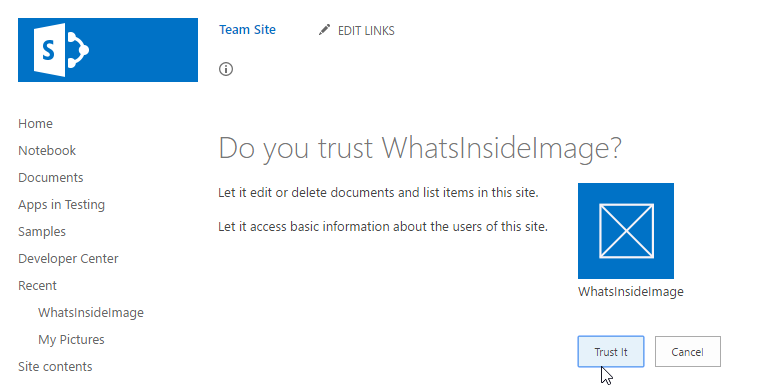Image resolution: width=766 pixels, height=385 pixels.
Task: Open My Pictures under Recent
Action: pyautogui.click(x=71, y=340)
